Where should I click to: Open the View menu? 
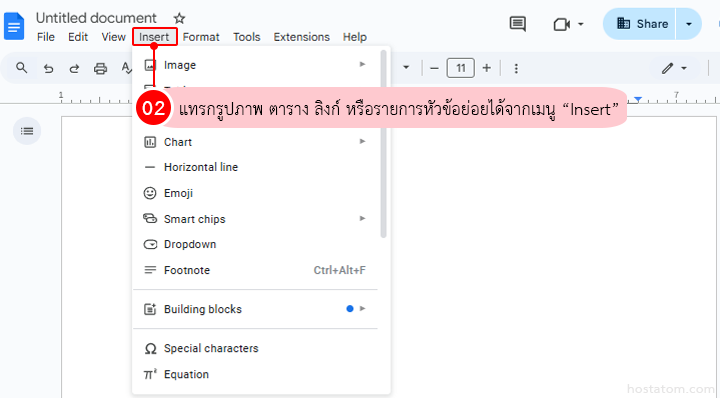tap(113, 37)
